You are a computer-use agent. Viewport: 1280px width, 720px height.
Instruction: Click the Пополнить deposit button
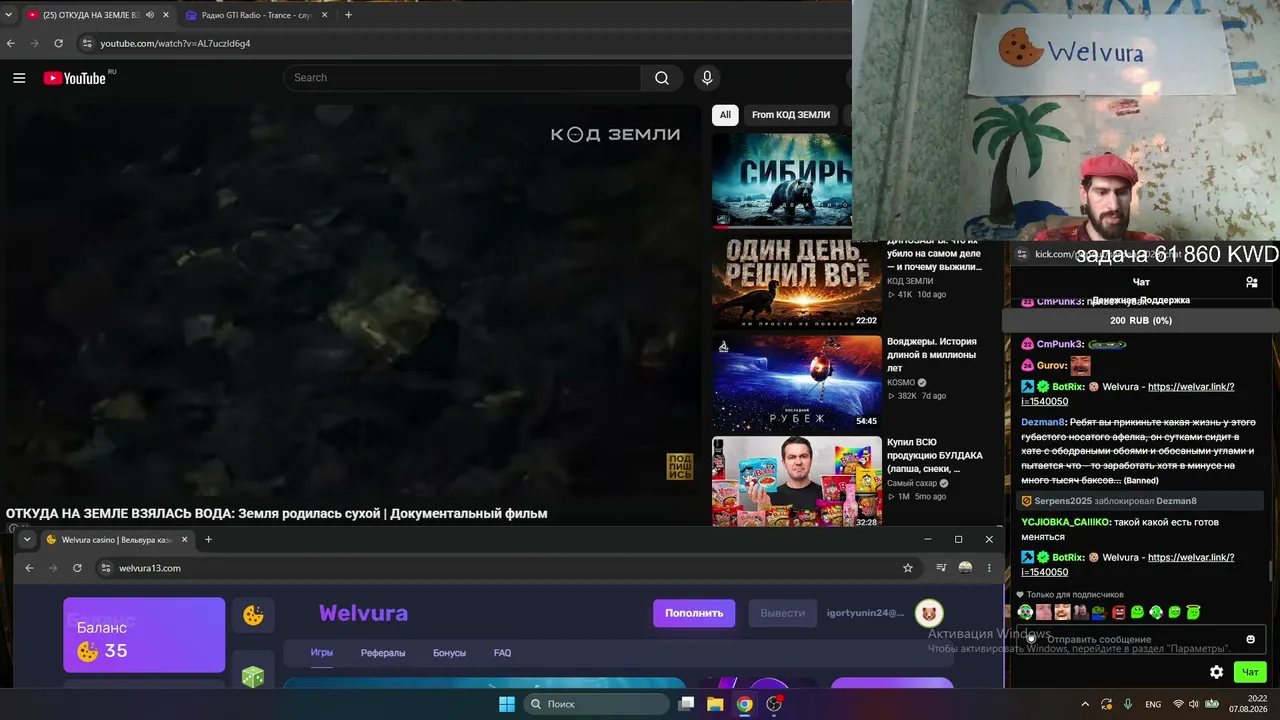(x=694, y=613)
